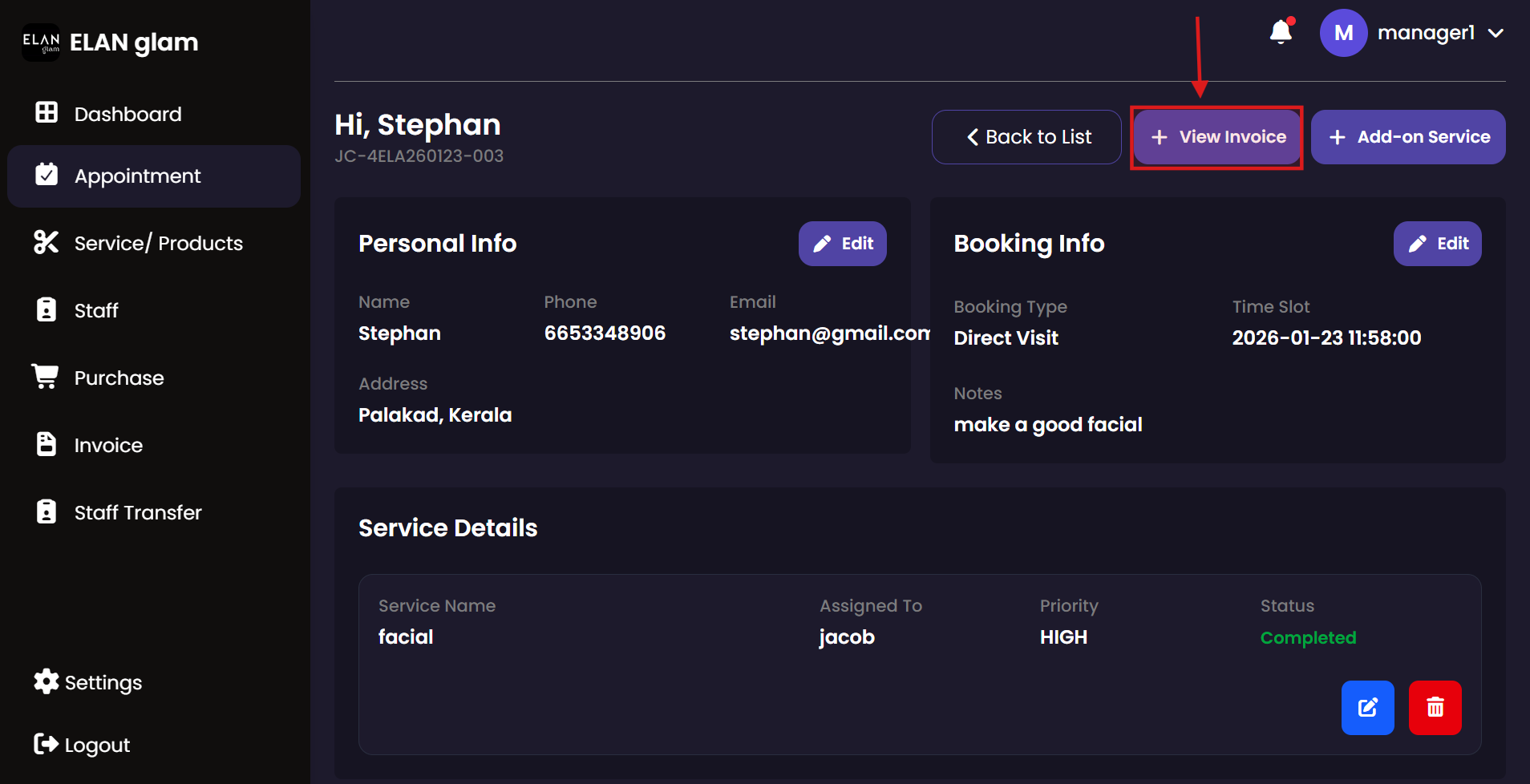The image size is (1530, 784).
Task: Edit the Booking Info section
Action: (1437, 244)
